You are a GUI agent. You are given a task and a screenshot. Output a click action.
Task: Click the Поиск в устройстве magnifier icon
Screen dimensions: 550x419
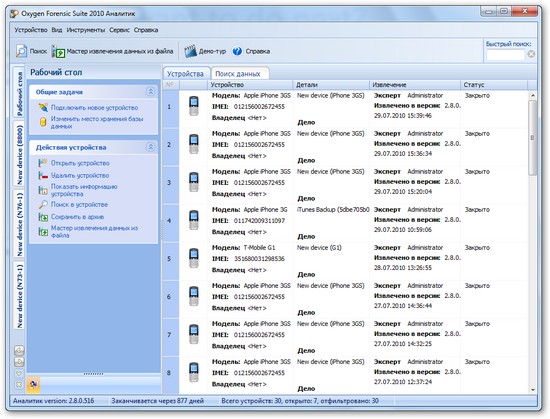[43, 204]
